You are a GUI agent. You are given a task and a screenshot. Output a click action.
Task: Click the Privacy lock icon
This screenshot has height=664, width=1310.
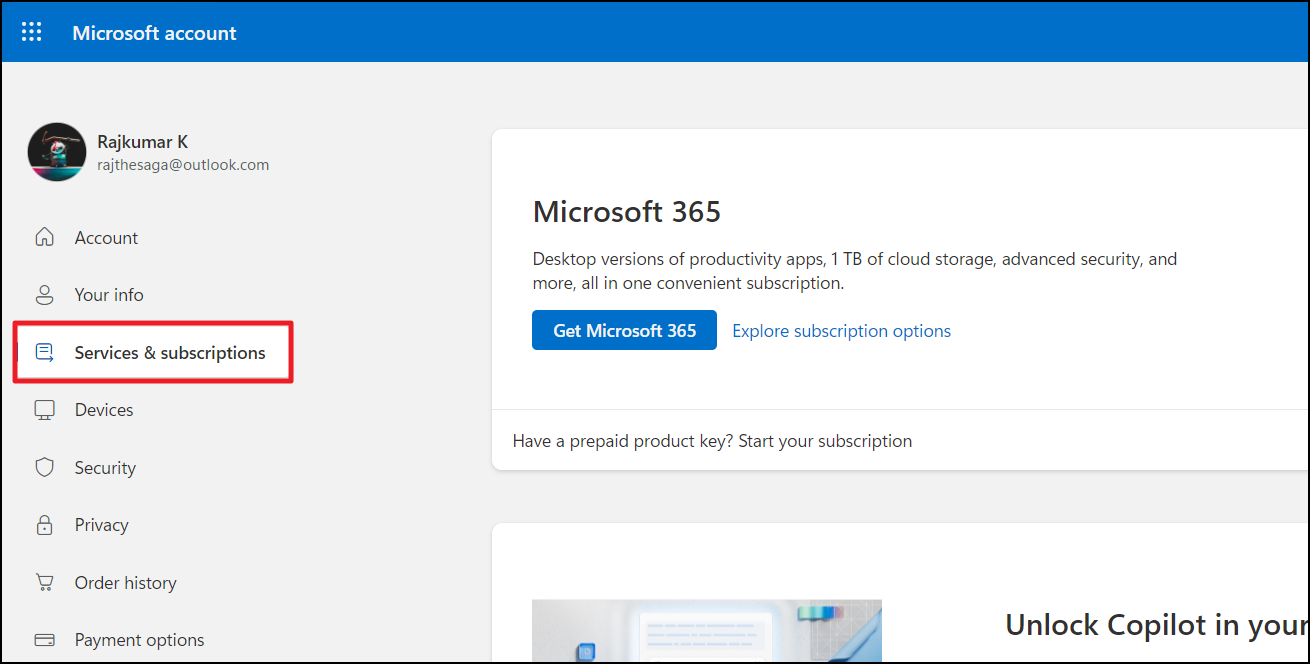tap(44, 525)
